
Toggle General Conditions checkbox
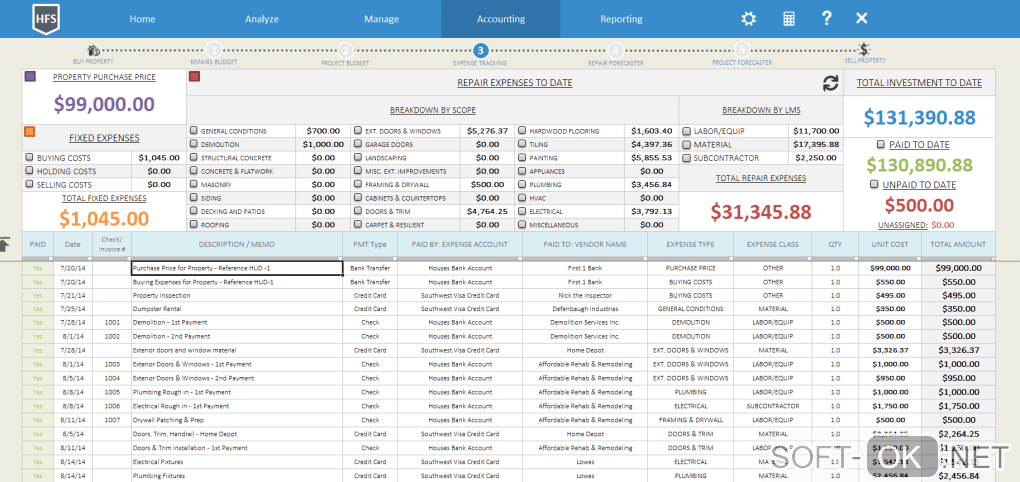[193, 131]
